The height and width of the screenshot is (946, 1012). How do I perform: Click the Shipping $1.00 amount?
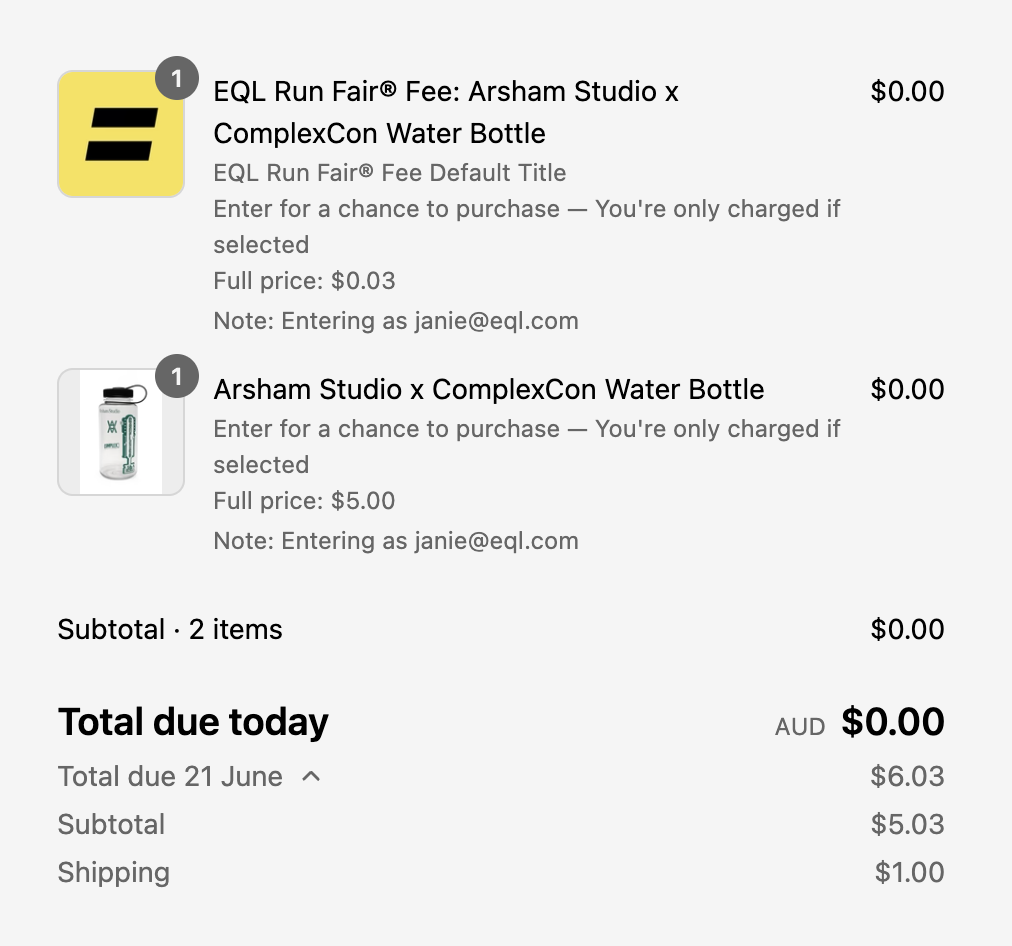(909, 872)
